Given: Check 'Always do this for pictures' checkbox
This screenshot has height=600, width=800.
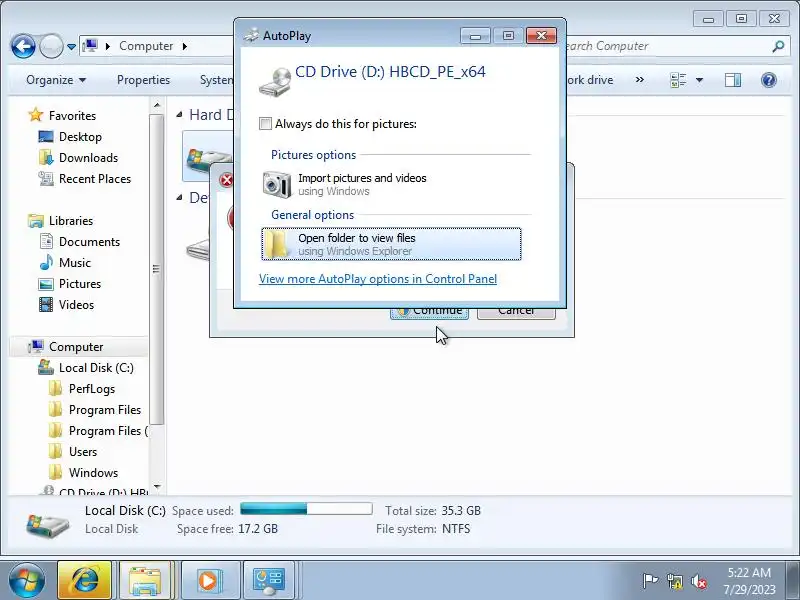Looking at the screenshot, I should [265, 123].
